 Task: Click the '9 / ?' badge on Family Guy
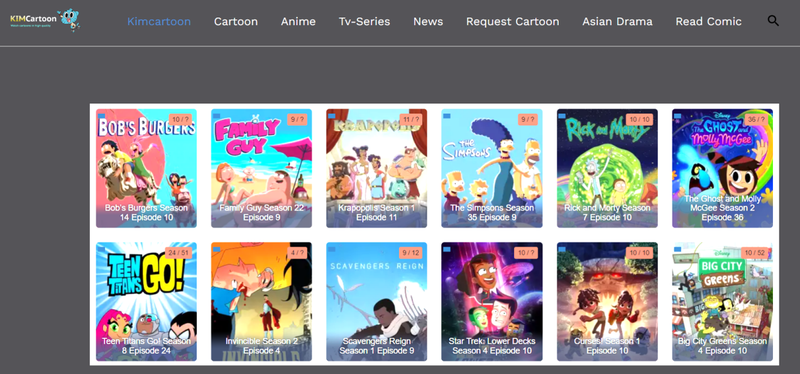coord(297,119)
